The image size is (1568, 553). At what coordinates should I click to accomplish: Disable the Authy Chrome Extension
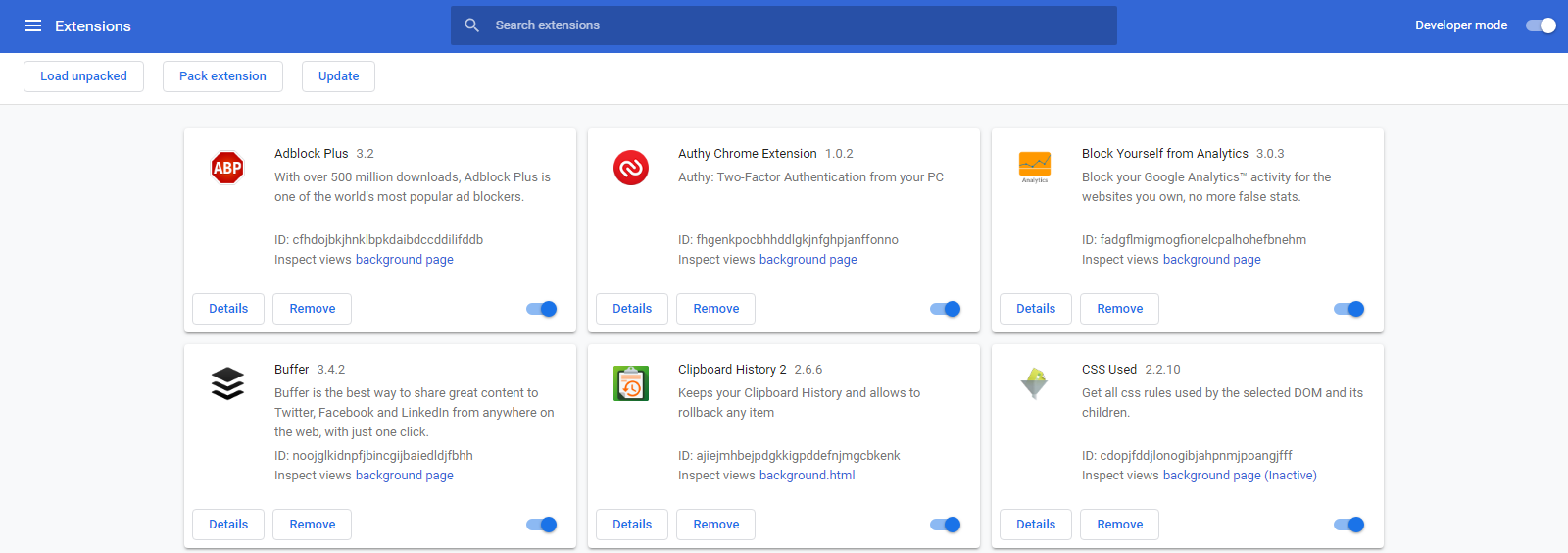pyautogui.click(x=946, y=309)
